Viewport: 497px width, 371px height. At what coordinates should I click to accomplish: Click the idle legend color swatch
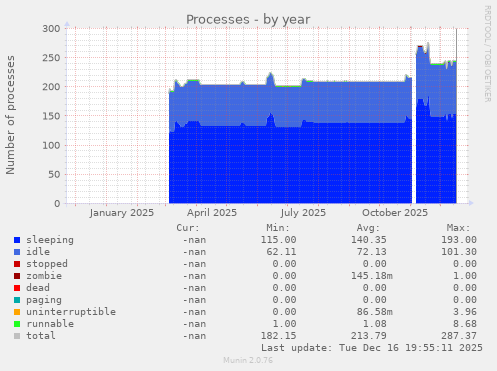pos(17,252)
